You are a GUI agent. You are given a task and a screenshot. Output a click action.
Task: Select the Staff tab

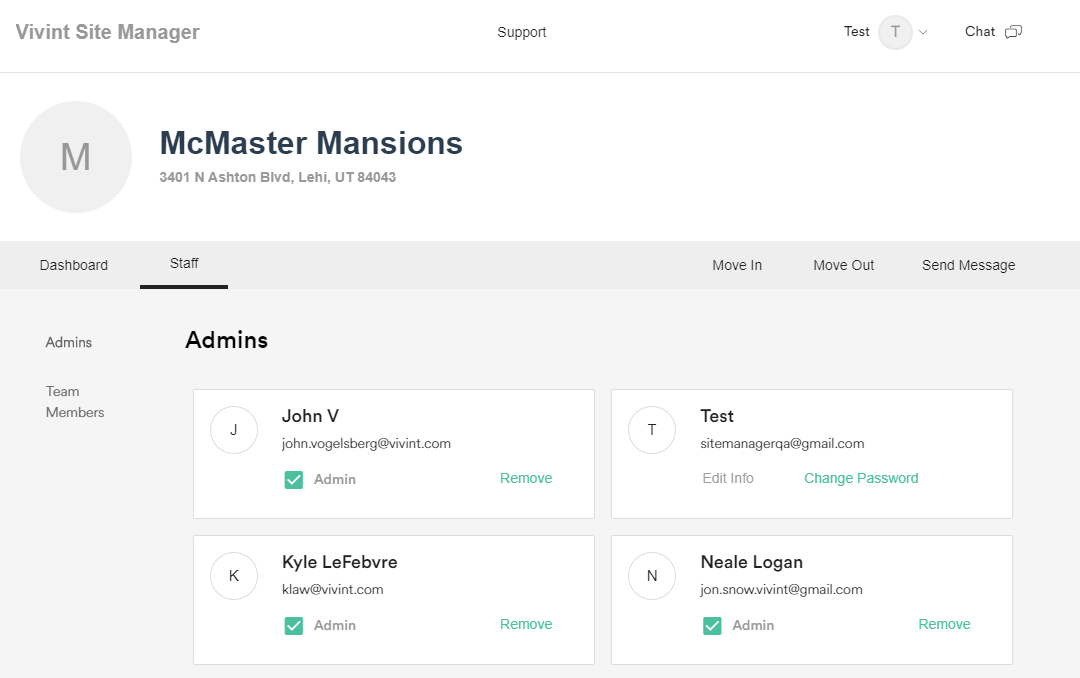(184, 264)
